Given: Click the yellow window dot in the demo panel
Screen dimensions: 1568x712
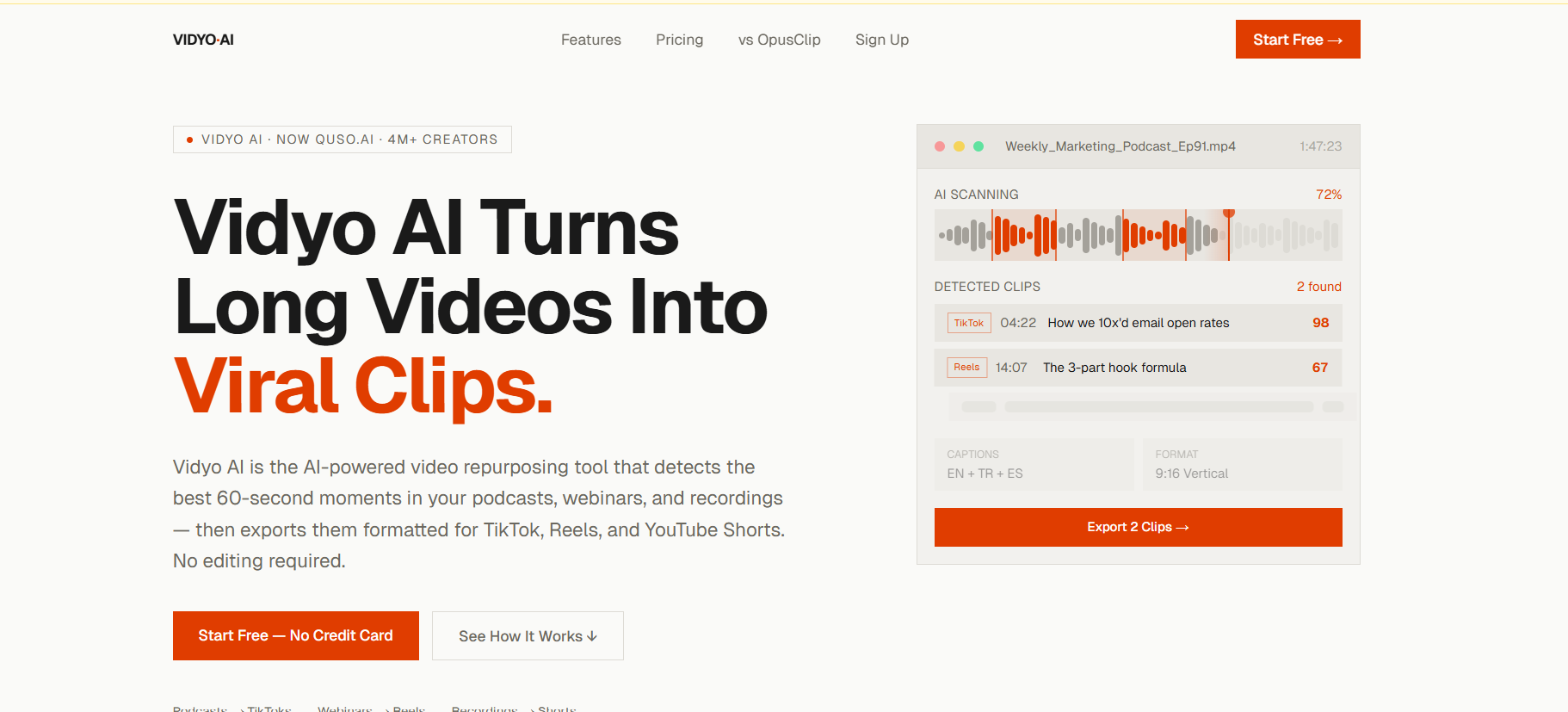Looking at the screenshot, I should (959, 146).
